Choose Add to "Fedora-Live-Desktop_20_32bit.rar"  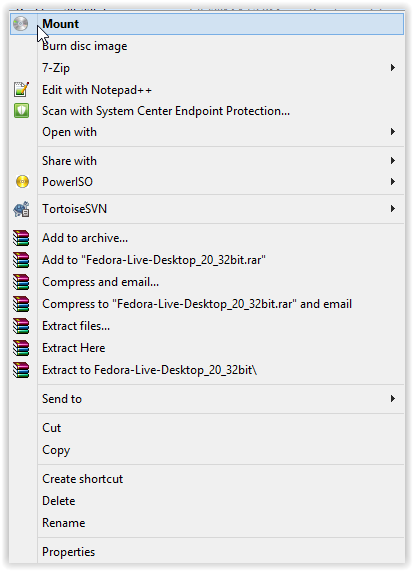pyautogui.click(x=207, y=260)
